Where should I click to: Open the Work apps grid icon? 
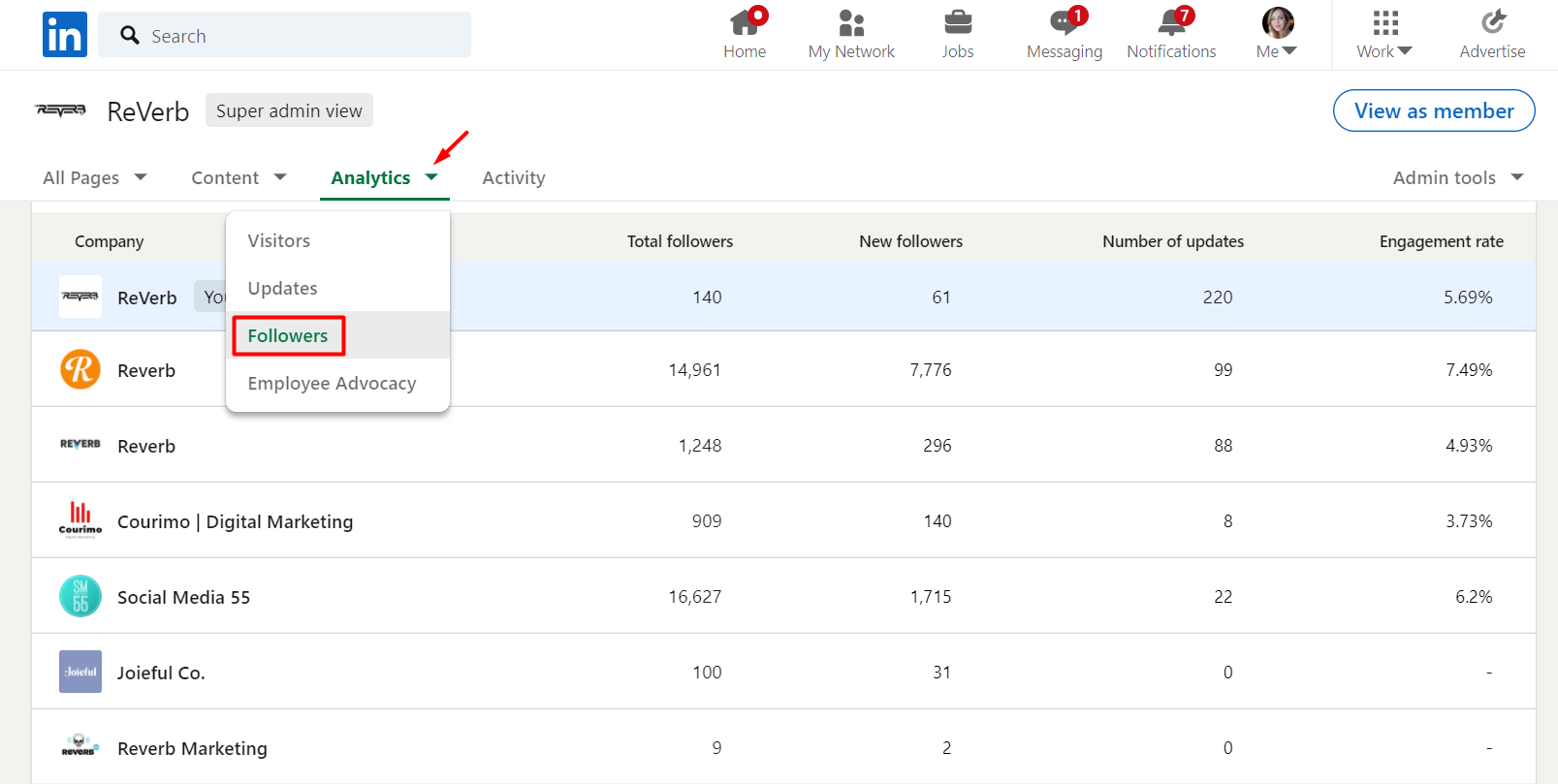pos(1385,22)
